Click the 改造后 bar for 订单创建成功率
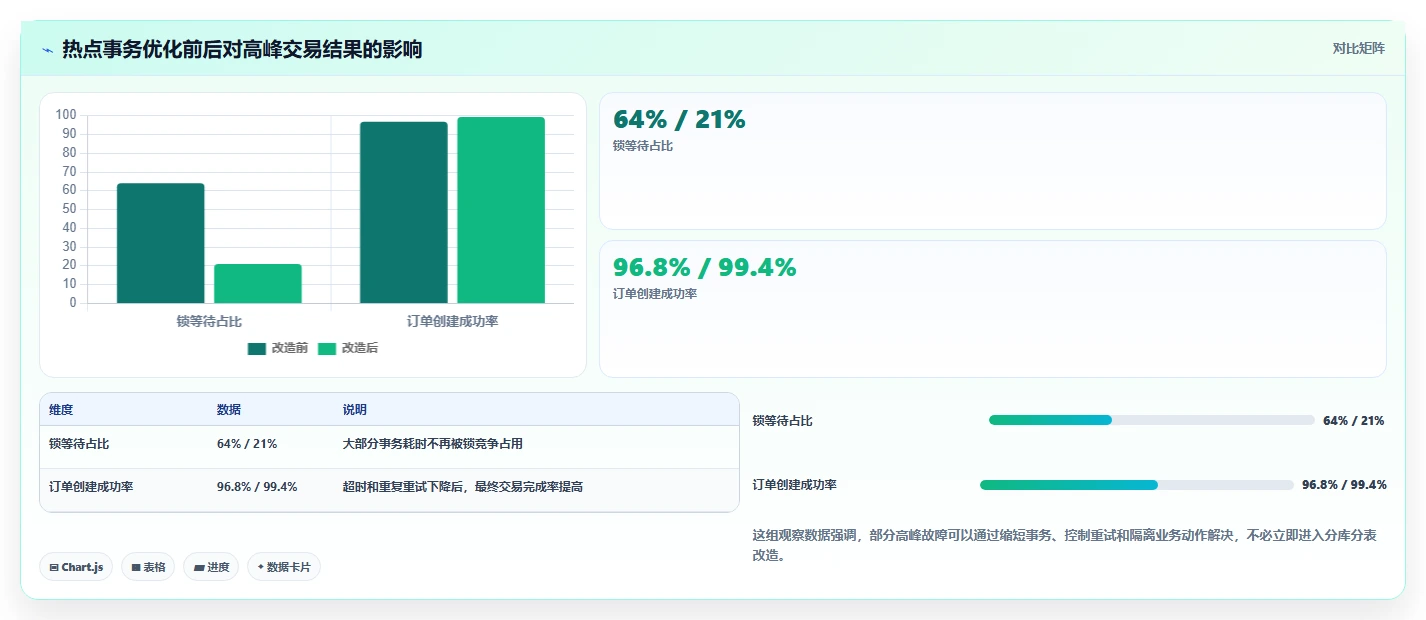Viewport: 1426px width, 620px height. 501,210
